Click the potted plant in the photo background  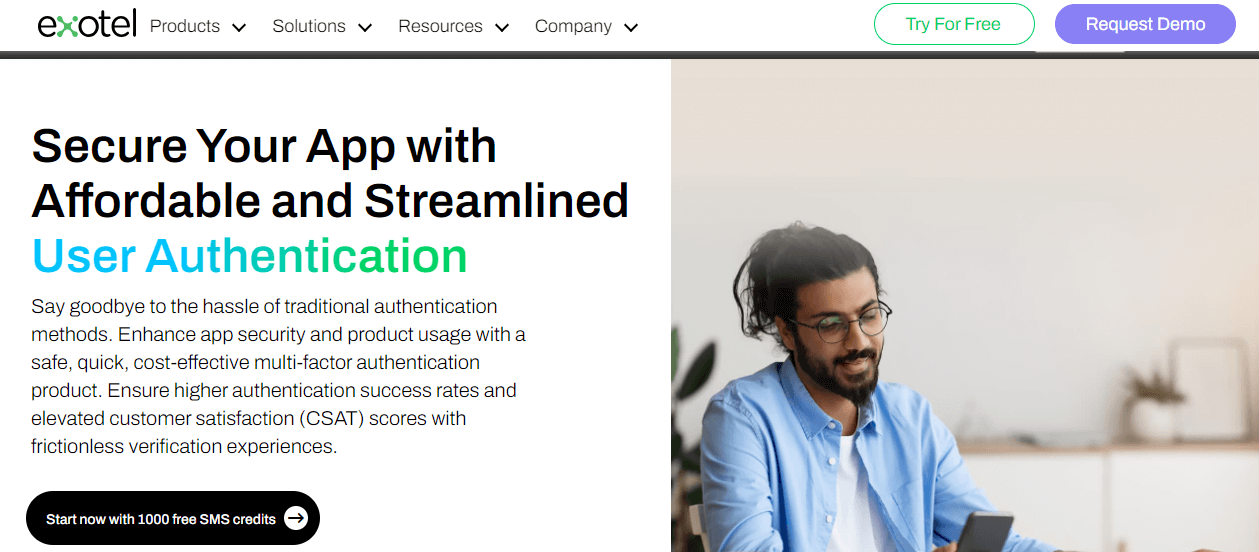(x=1152, y=400)
